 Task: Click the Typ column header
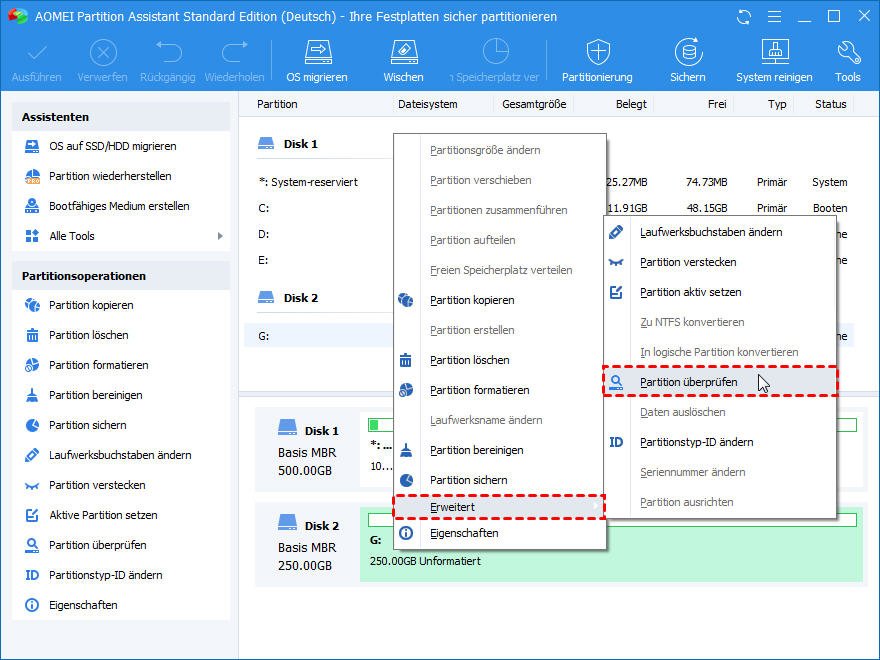click(x=777, y=104)
